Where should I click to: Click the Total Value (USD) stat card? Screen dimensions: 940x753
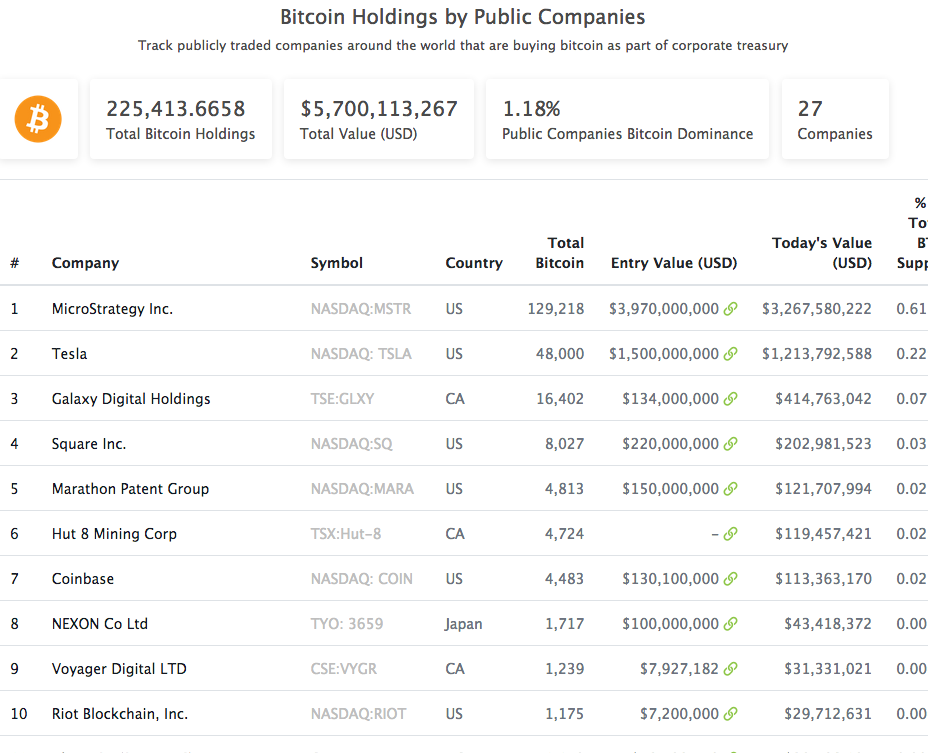pos(379,119)
